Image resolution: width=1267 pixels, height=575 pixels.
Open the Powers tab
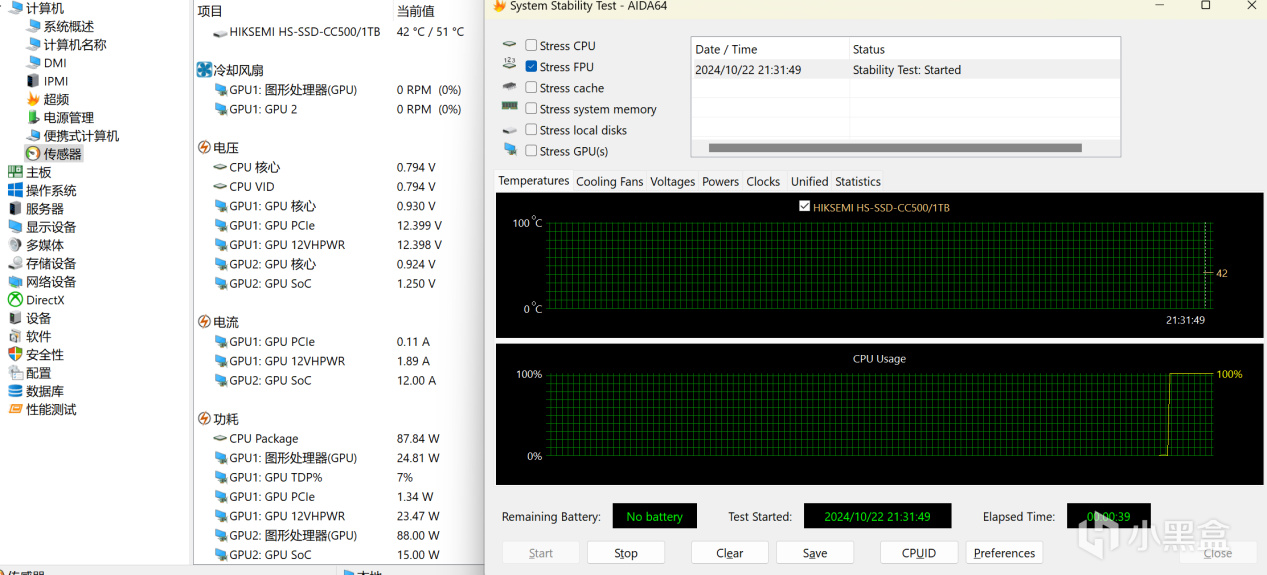coord(720,182)
